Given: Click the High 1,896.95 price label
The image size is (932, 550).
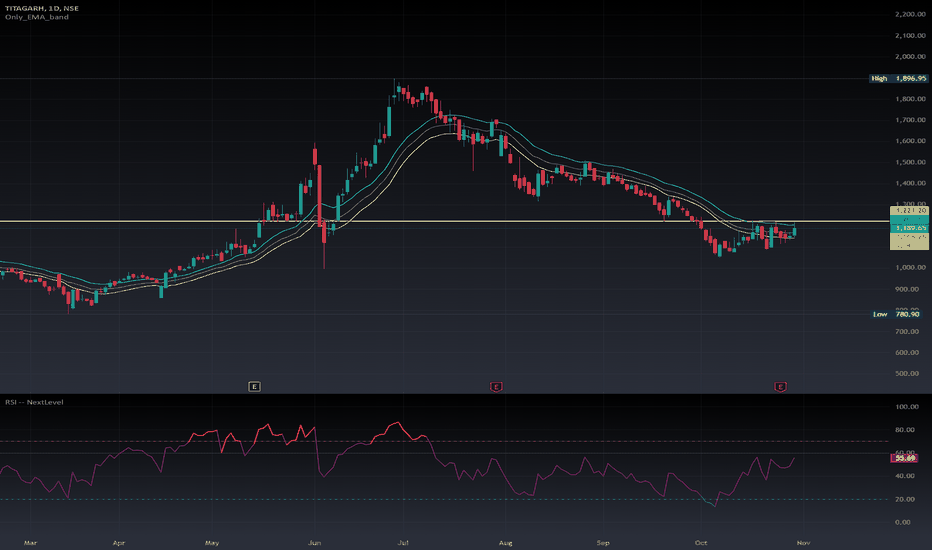Looking at the screenshot, I should click(898, 78).
